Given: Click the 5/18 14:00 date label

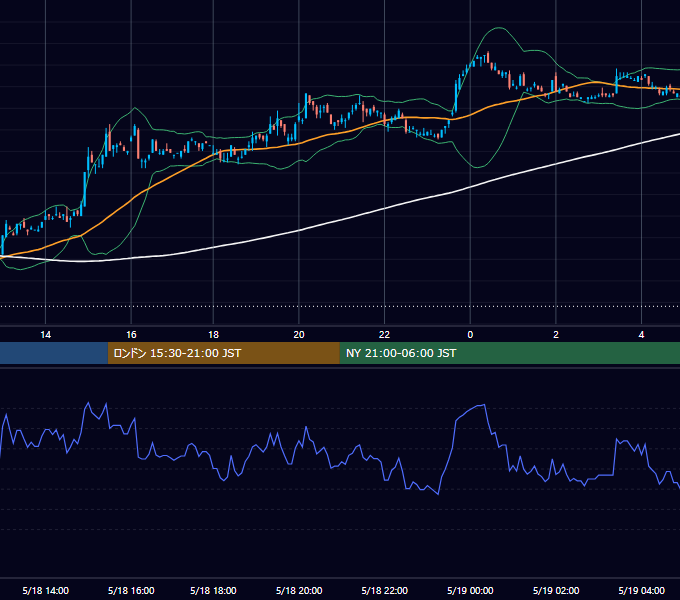Looking at the screenshot, I should pos(46,590).
